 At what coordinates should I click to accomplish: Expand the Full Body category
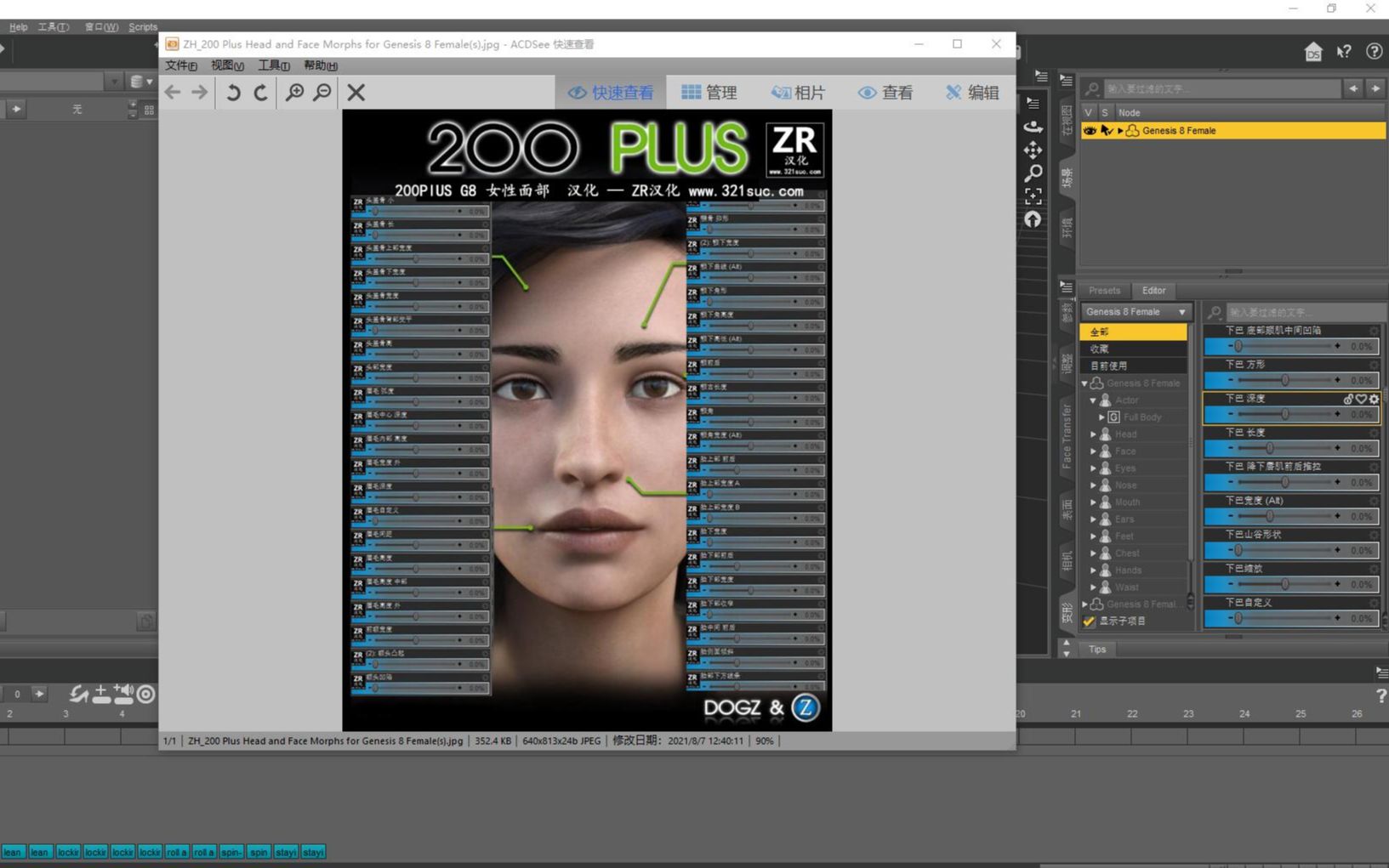(x=1102, y=417)
